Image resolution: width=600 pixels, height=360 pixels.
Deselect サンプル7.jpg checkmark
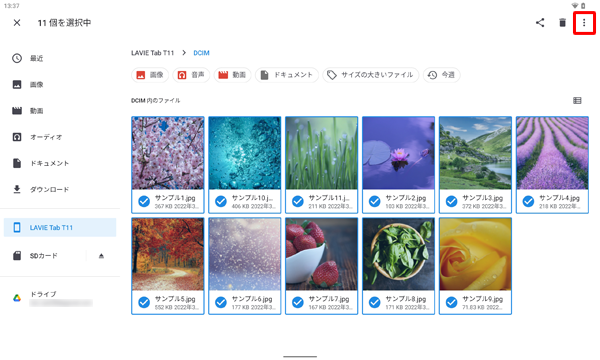click(298, 302)
